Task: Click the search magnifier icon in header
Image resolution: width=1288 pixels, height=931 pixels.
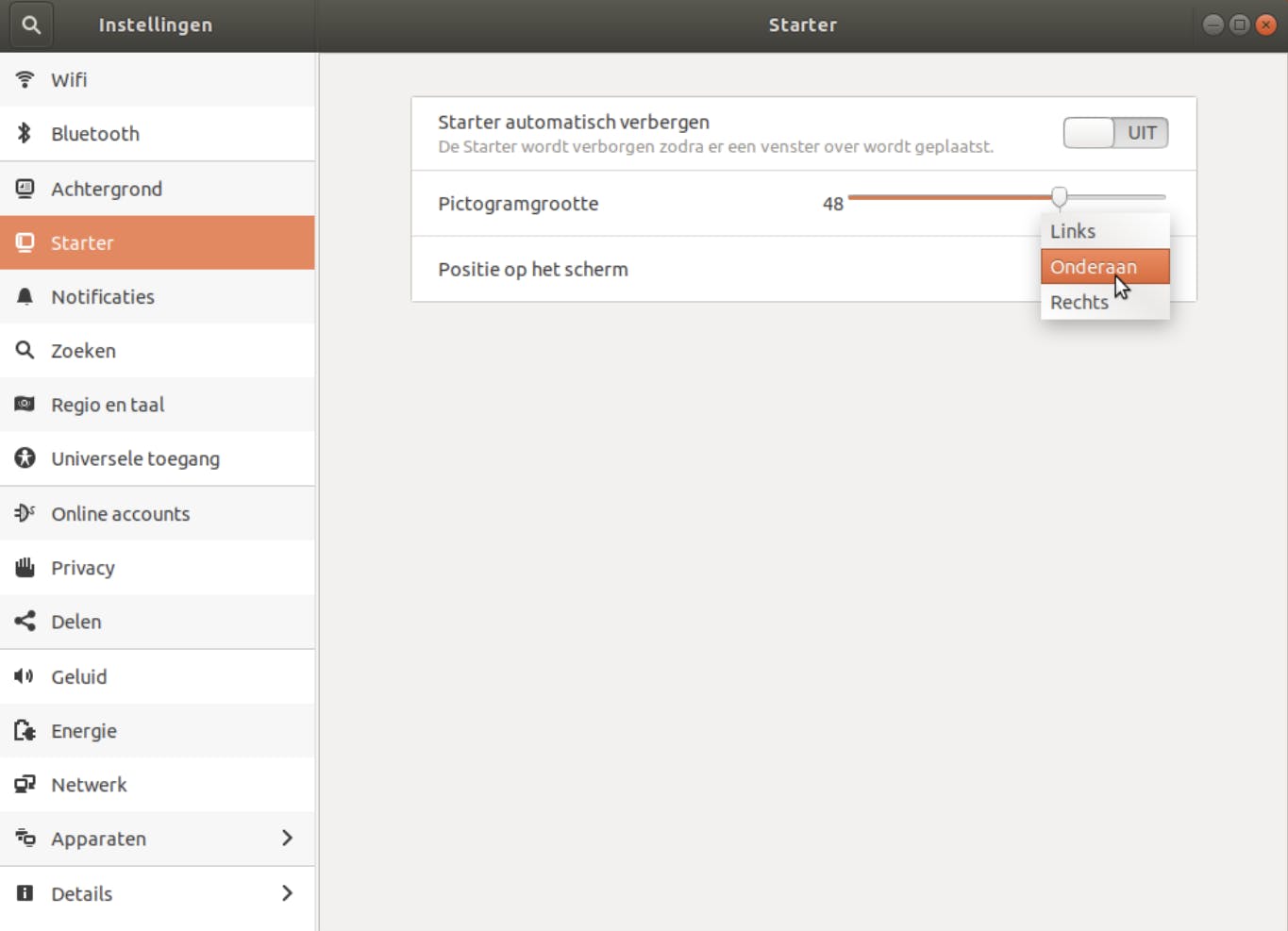Action: click(31, 25)
